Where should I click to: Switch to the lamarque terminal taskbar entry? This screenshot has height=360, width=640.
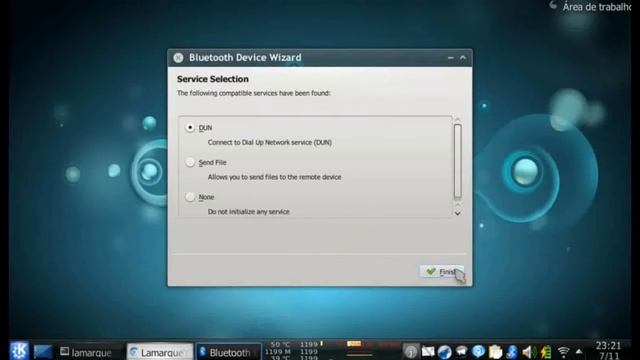pyautogui.click(x=87, y=352)
